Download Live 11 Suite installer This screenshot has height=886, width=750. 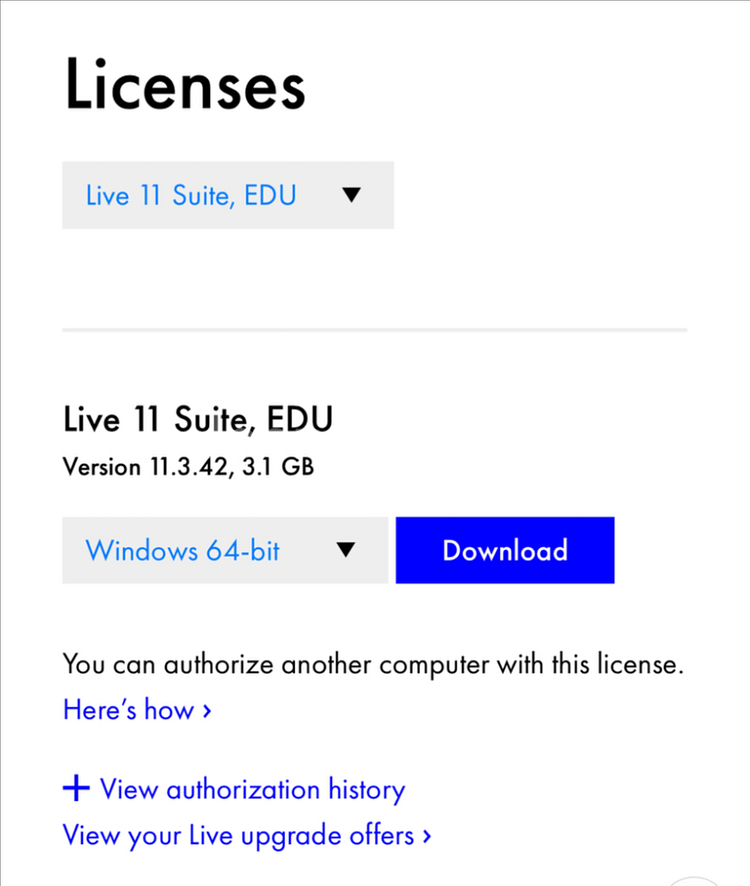click(x=505, y=550)
